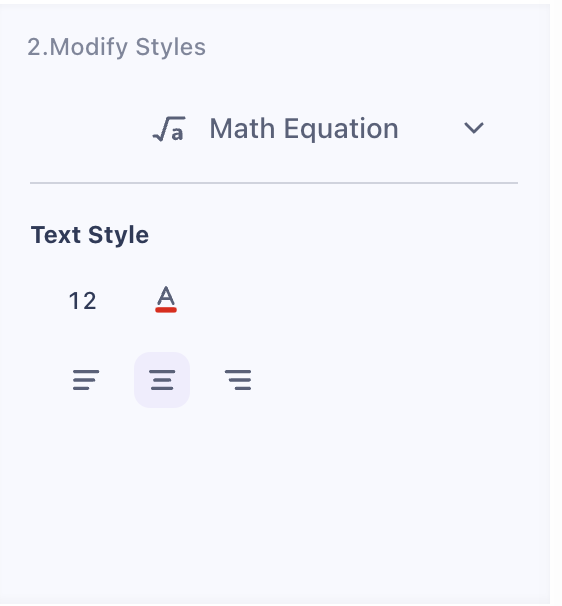Change font color via the A icon
This screenshot has width=562, height=606.
pos(166,300)
